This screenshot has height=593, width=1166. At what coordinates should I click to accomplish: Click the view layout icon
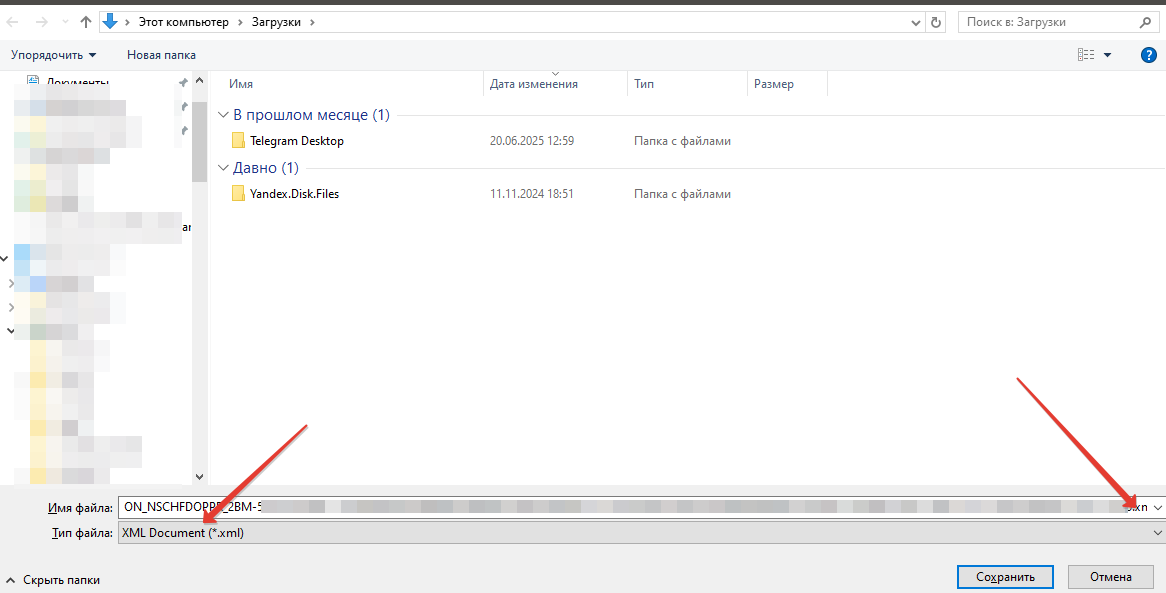pos(1086,55)
